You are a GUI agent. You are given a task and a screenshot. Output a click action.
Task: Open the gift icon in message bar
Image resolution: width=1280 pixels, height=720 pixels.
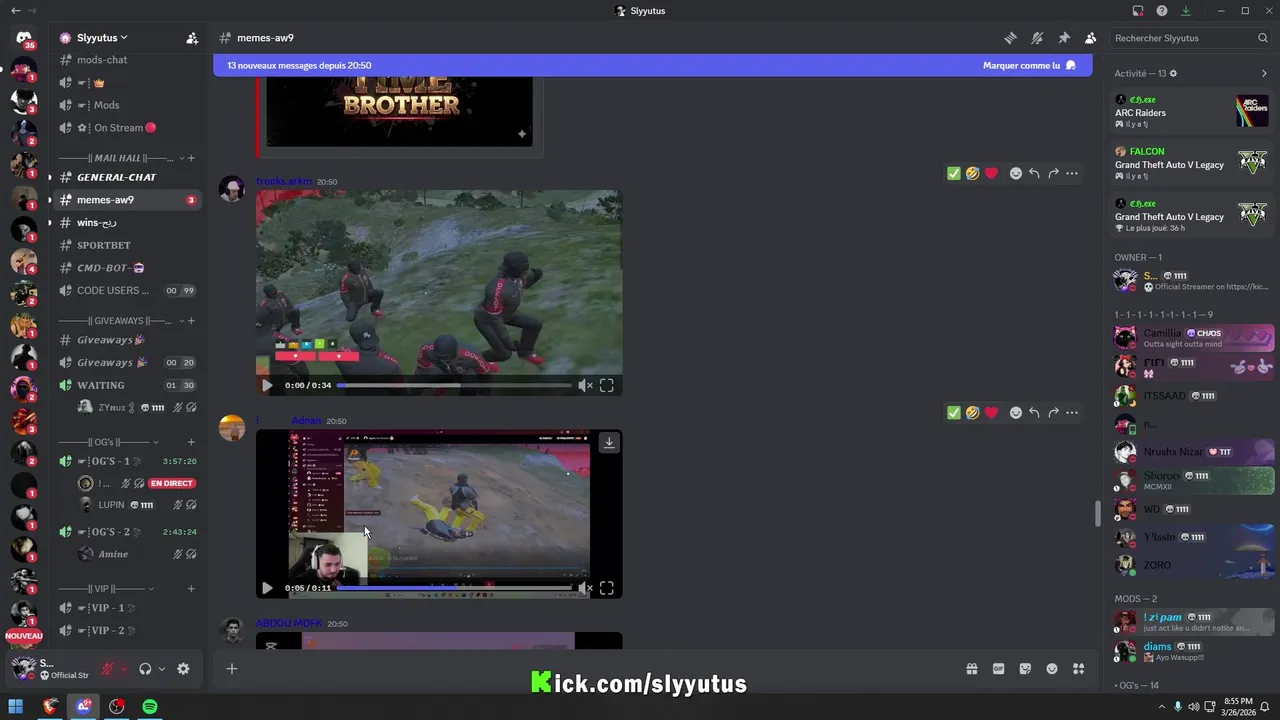pyautogui.click(x=971, y=669)
